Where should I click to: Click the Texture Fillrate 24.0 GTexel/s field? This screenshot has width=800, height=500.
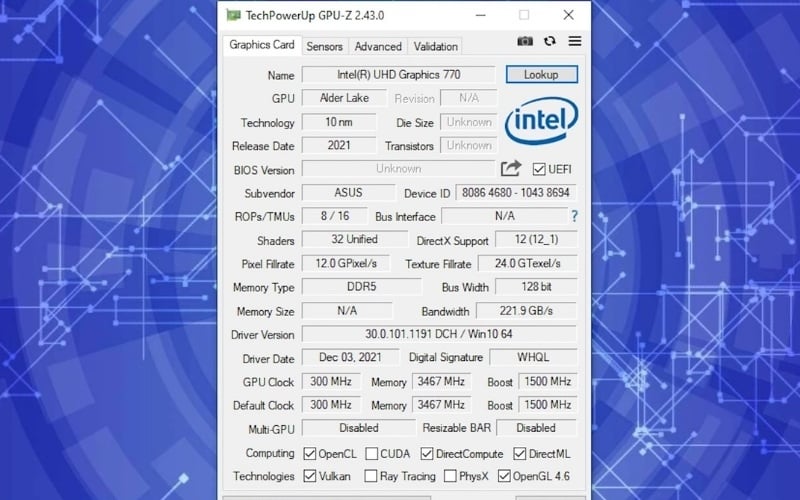tap(528, 263)
